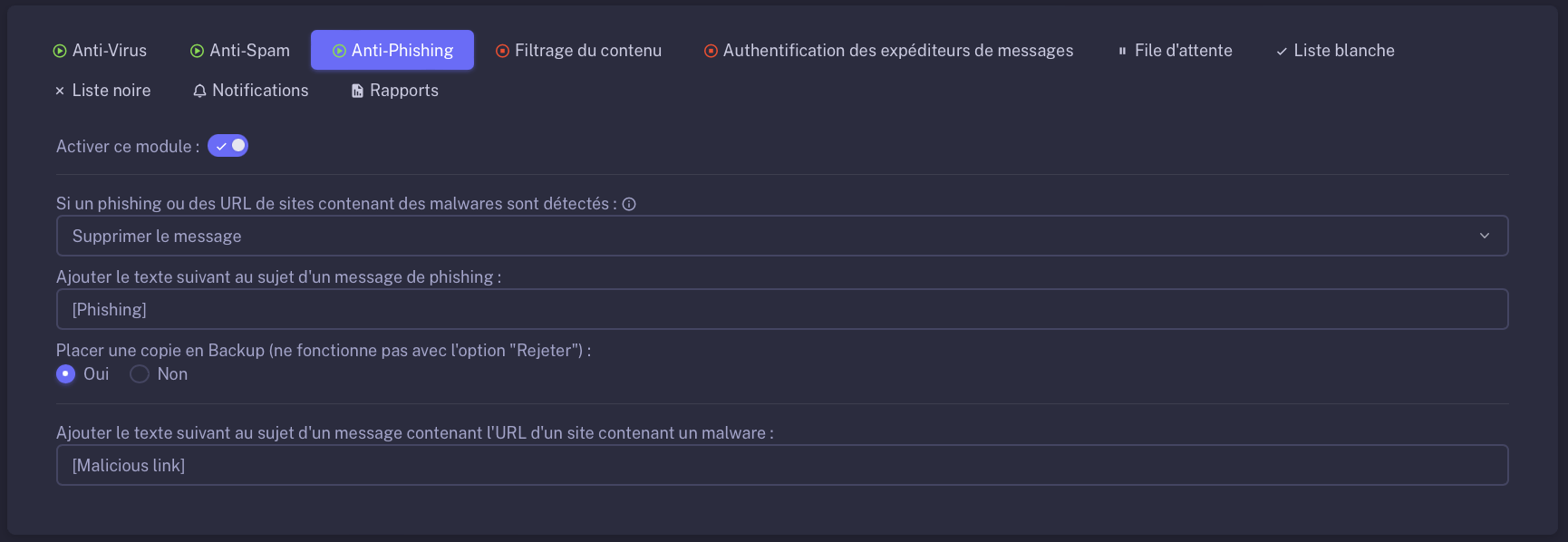The height and width of the screenshot is (542, 1568).
Task: Click the checkmark icon beside Liste blanche
Action: pyautogui.click(x=1282, y=52)
